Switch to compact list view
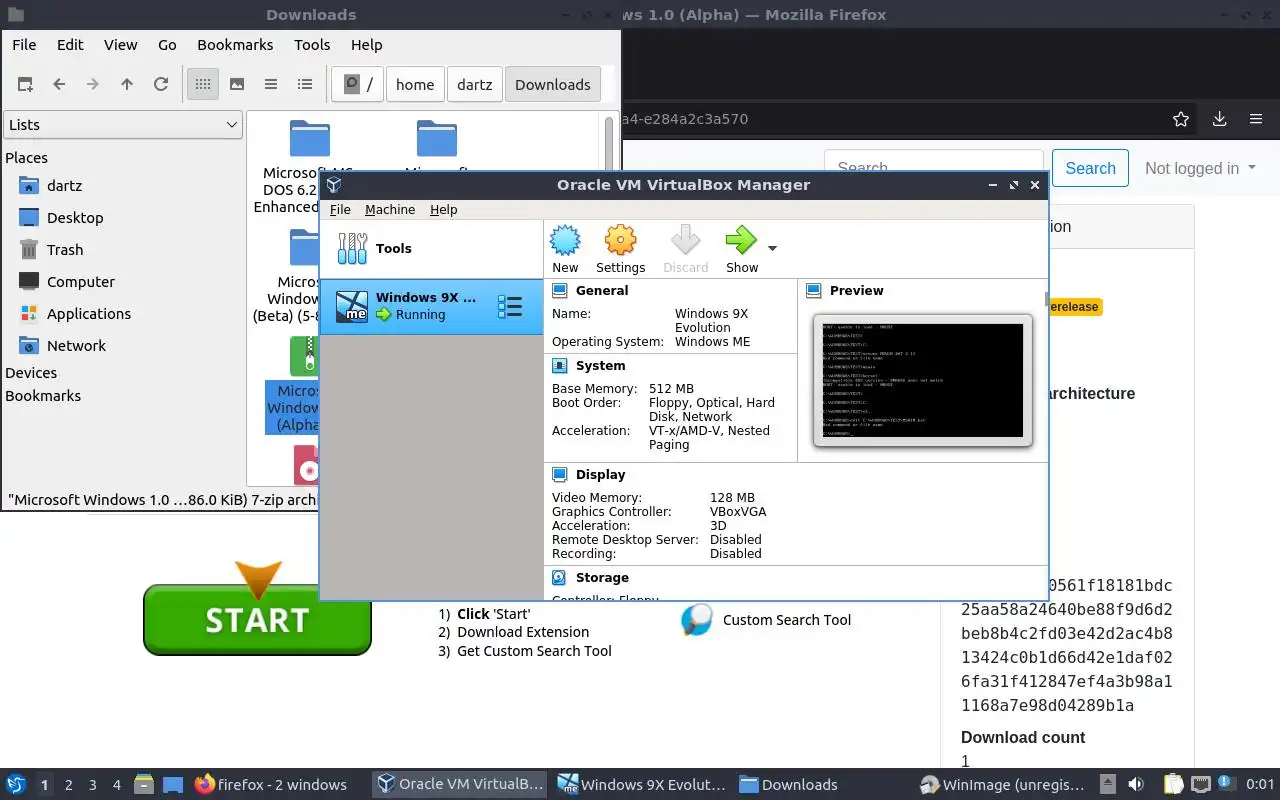This screenshot has width=1280, height=800. (x=271, y=85)
